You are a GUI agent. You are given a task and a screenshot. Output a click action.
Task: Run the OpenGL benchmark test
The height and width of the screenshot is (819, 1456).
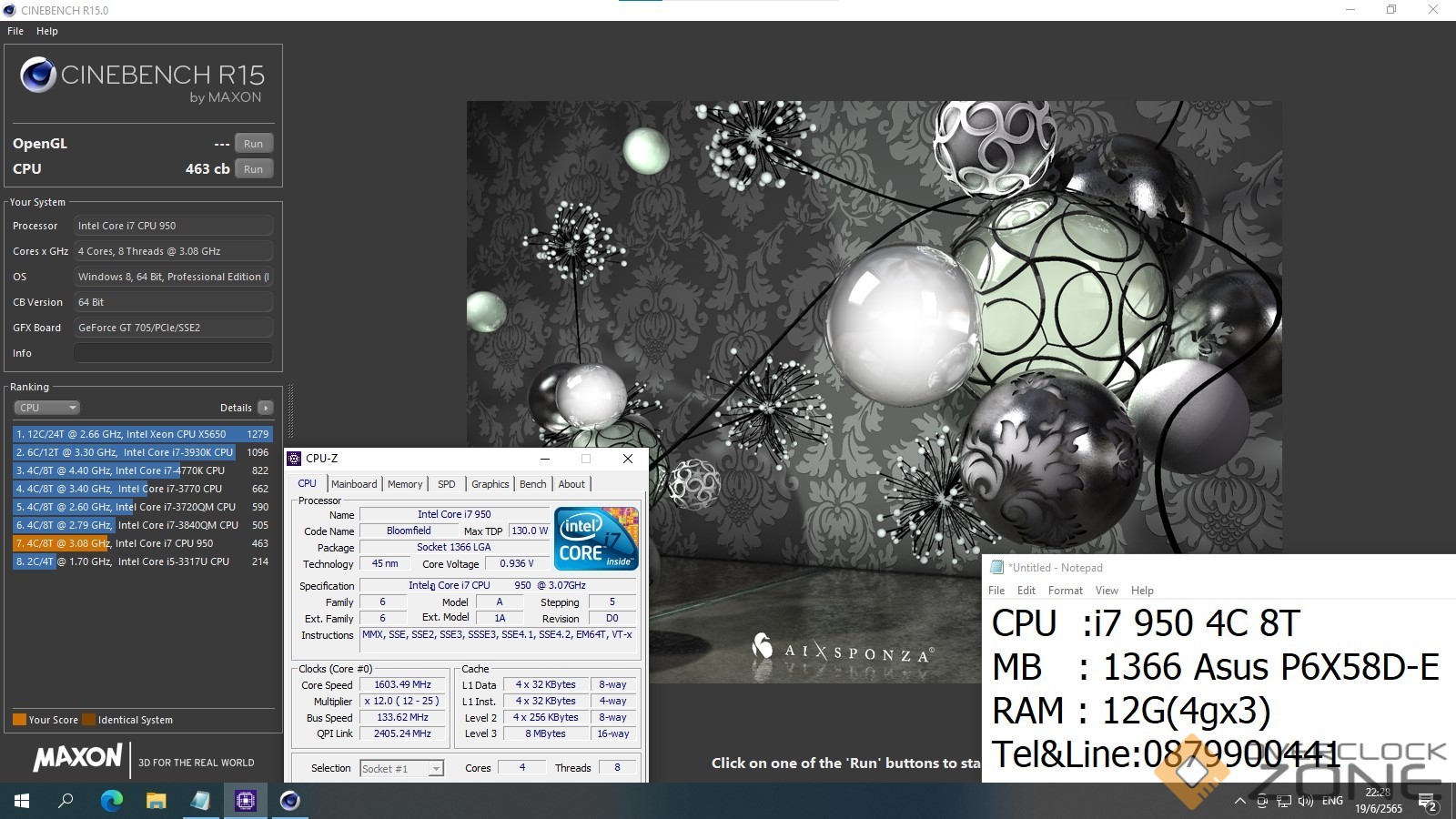tap(253, 144)
